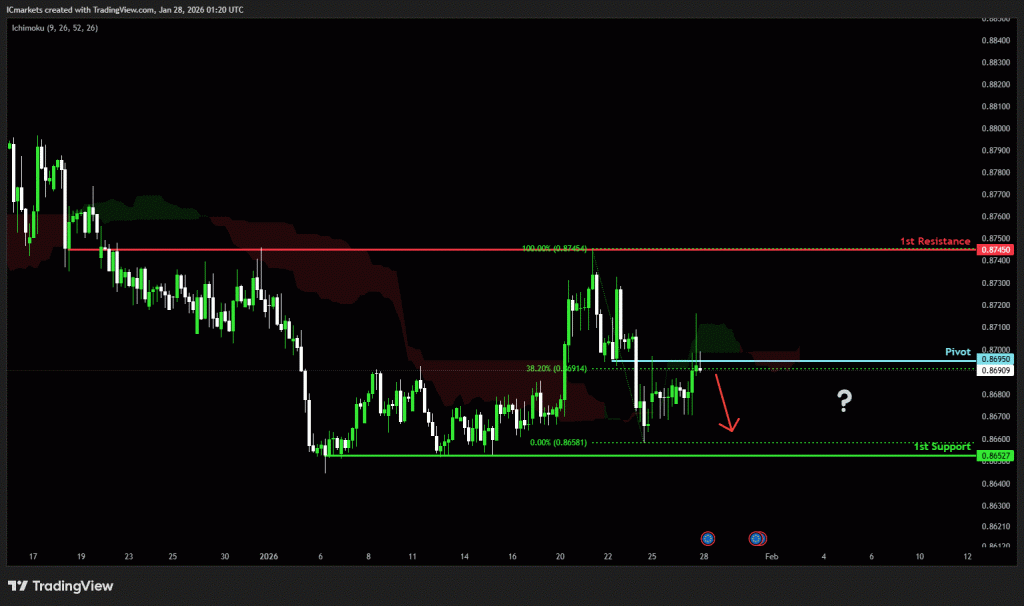Viewport: 1024px width, 606px height.
Task: Click the green 0.86527 support price tag
Action: tap(997, 456)
